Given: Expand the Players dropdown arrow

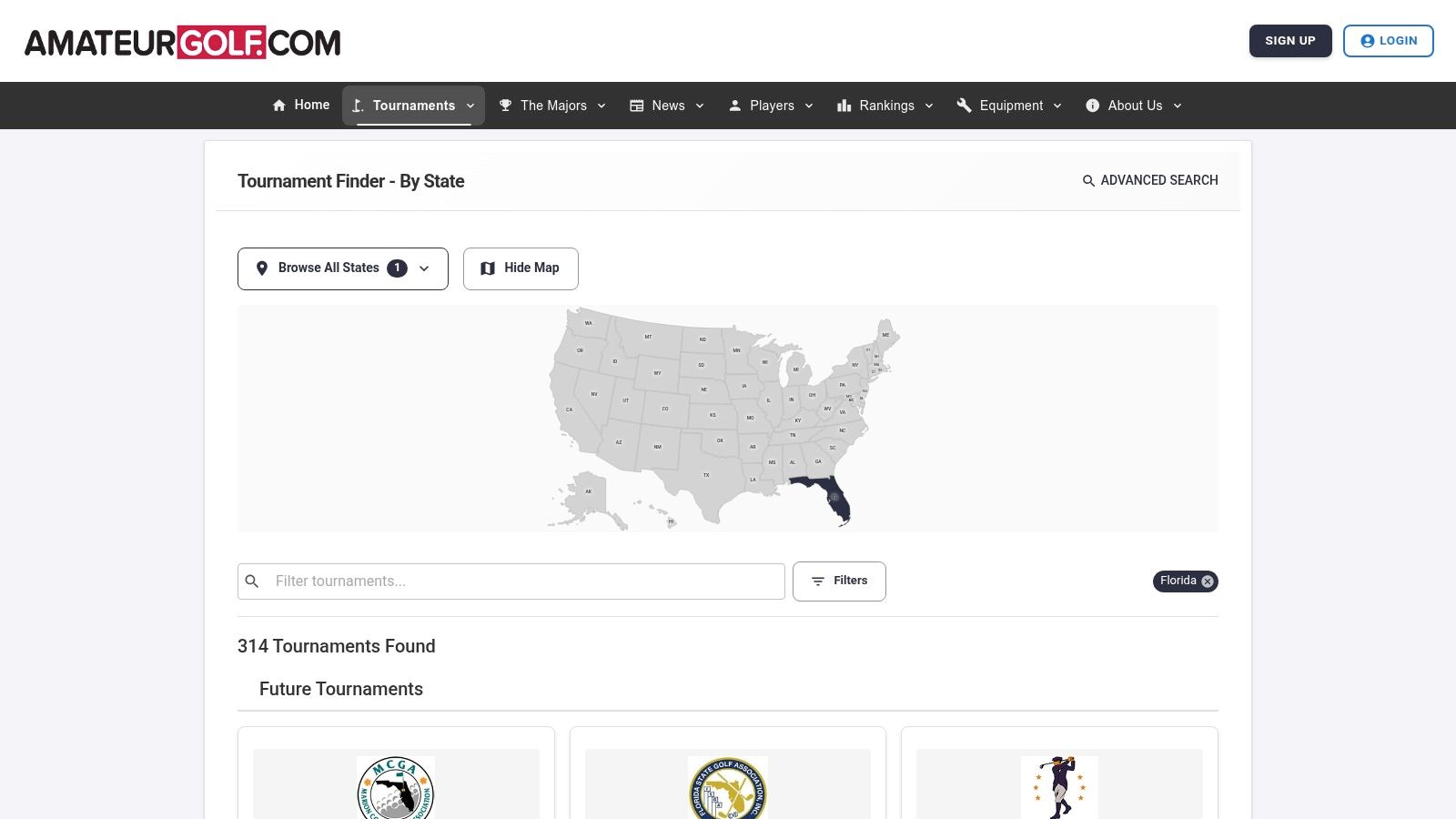Looking at the screenshot, I should tap(809, 106).
